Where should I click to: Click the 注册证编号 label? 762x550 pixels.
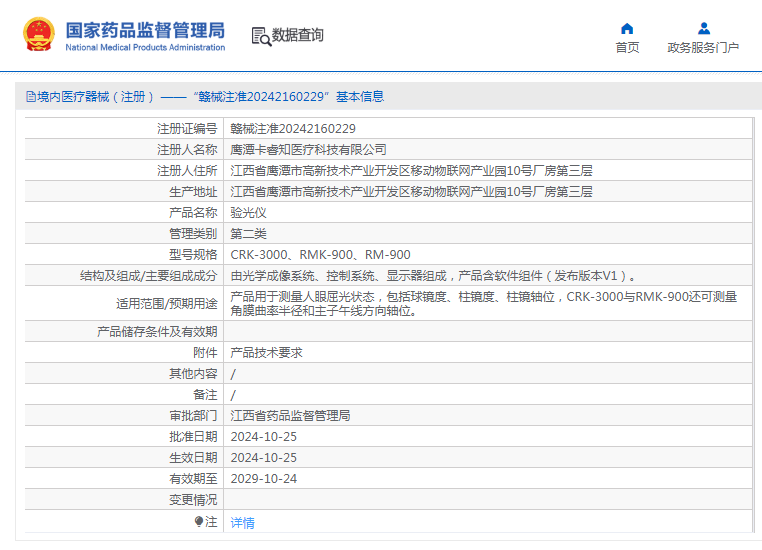coord(187,129)
